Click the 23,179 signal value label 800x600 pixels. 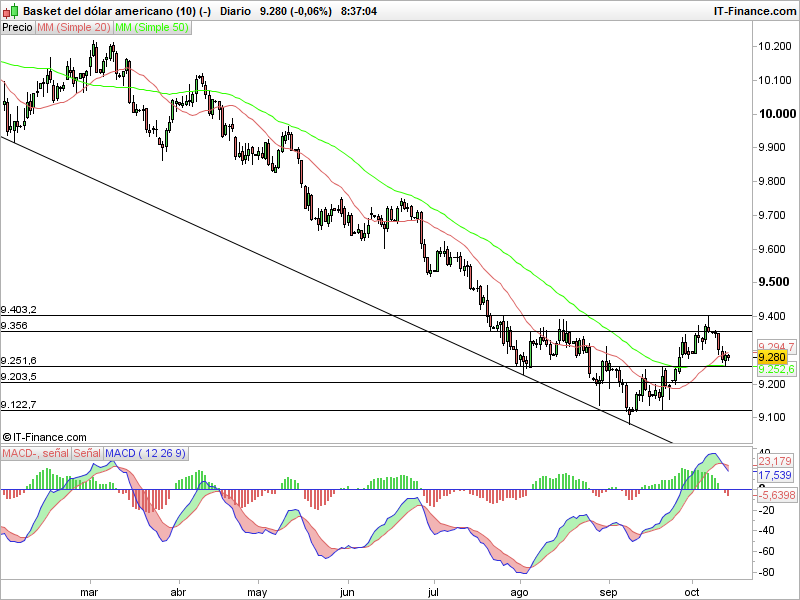(774, 461)
